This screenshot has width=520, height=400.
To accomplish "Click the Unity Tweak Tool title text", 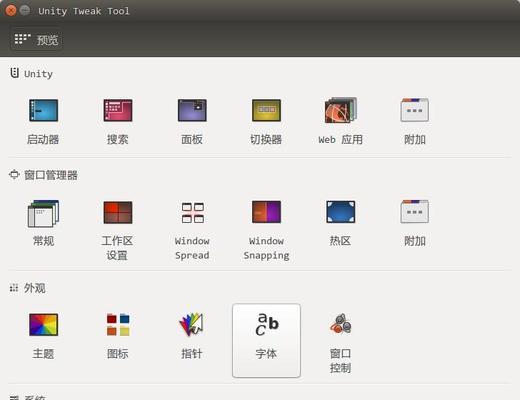I will tap(84, 11).
